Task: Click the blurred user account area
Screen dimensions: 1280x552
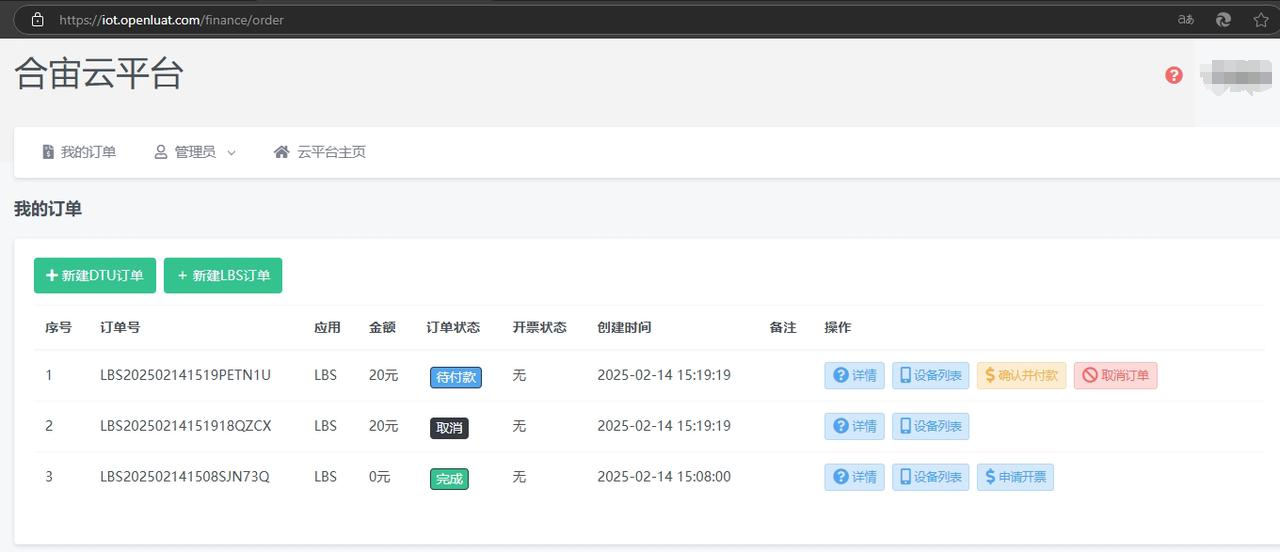Action: click(x=1236, y=76)
